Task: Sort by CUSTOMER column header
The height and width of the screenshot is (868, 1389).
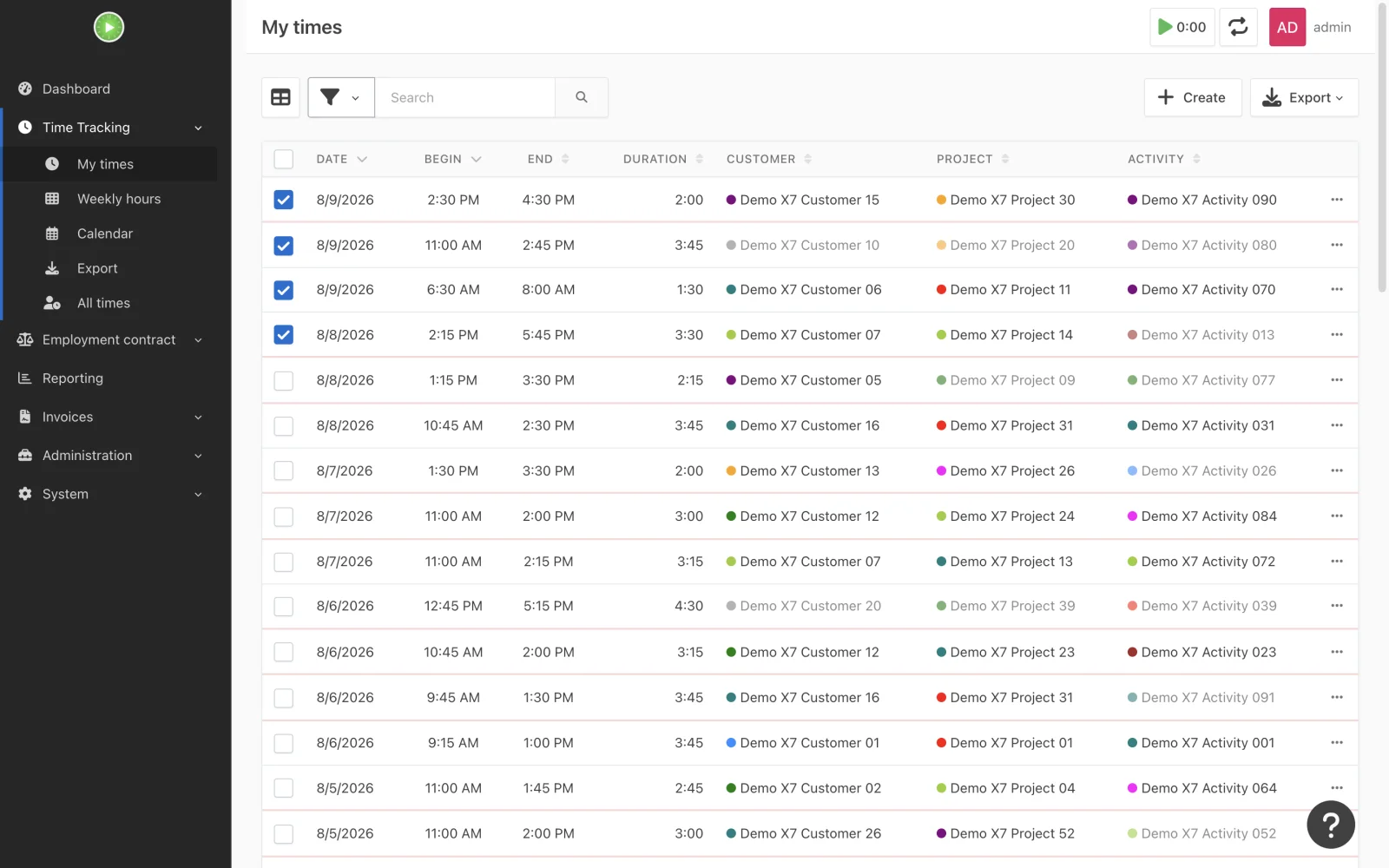Action: click(x=769, y=159)
